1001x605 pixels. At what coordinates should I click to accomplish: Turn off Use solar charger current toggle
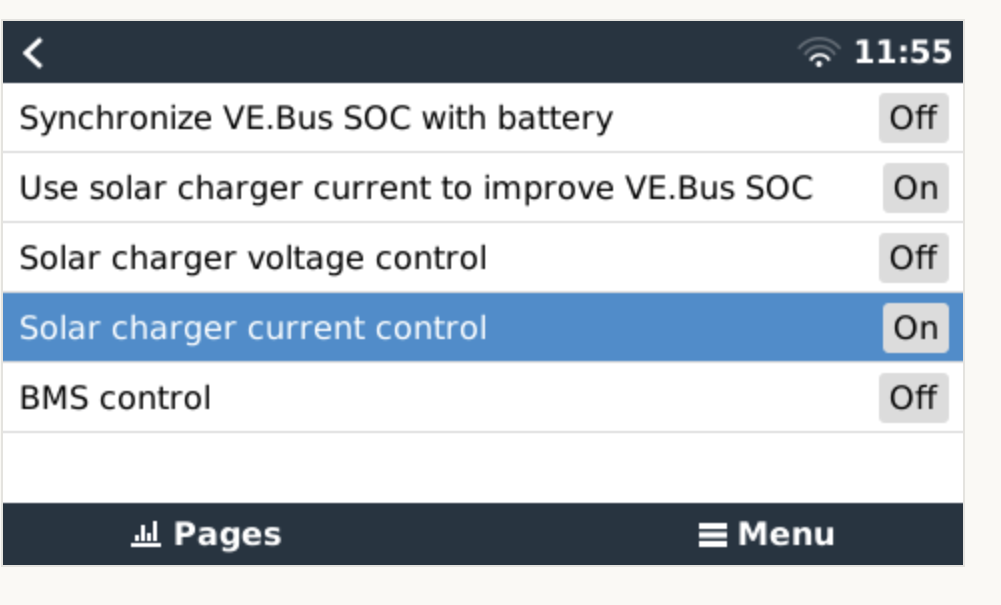[915, 188]
